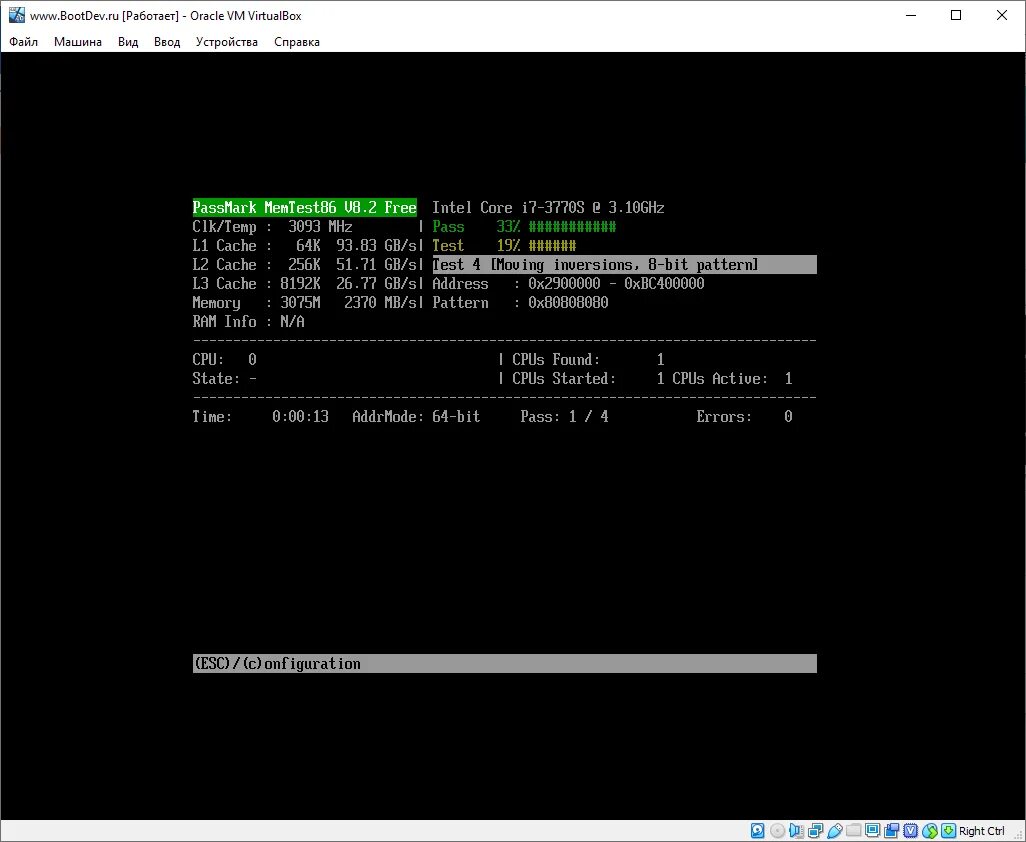Open the Справка menu

[297, 42]
